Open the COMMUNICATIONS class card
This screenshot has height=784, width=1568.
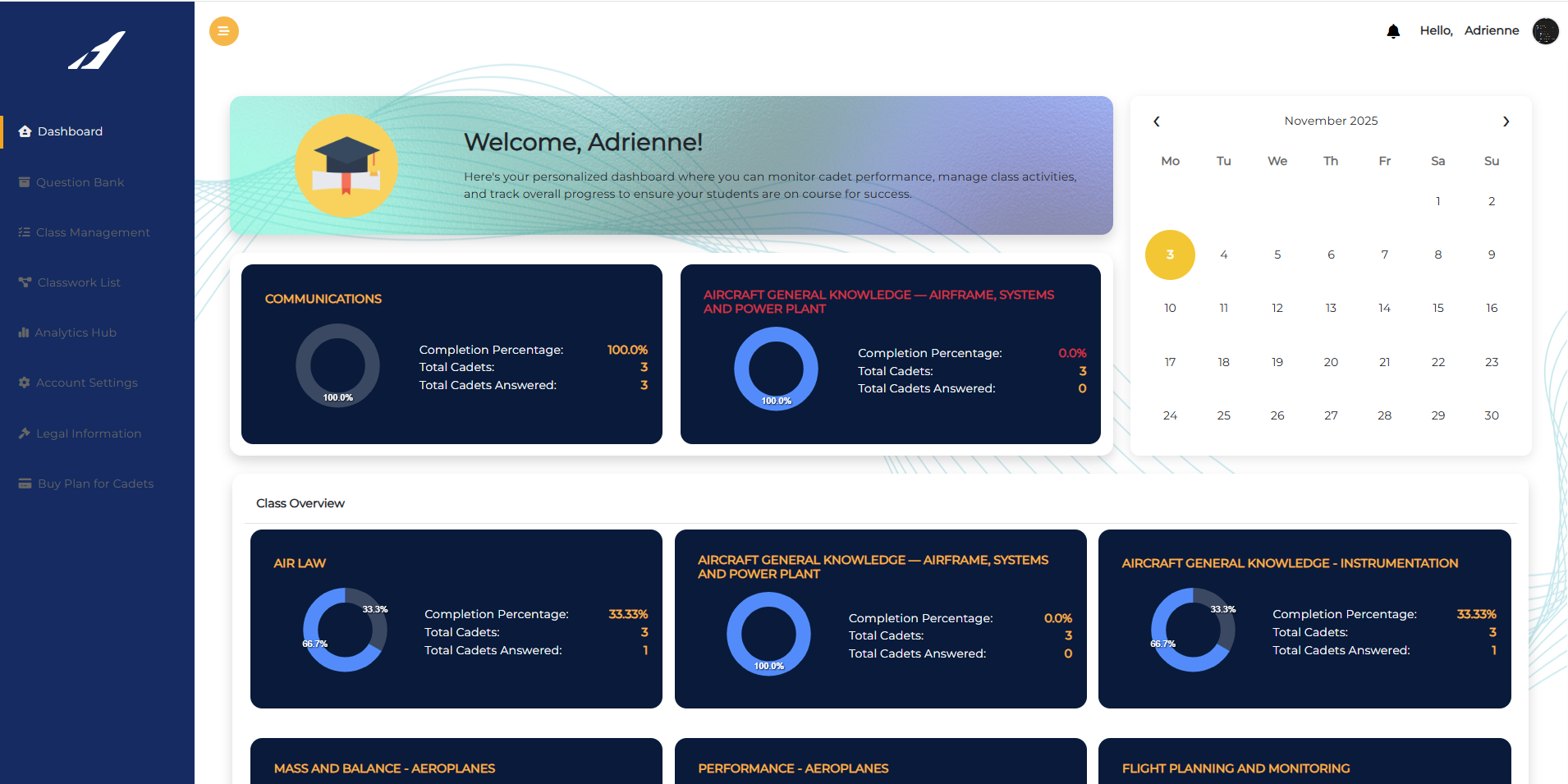click(323, 298)
